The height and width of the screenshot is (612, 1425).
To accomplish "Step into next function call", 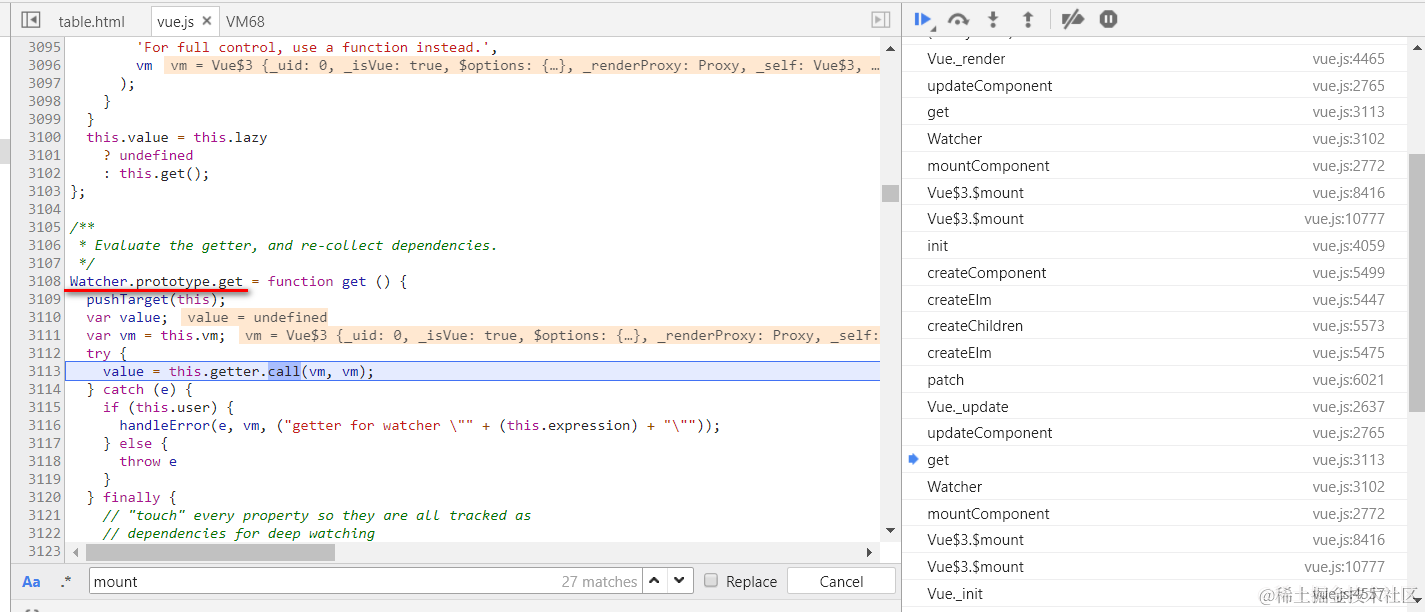I will click(x=993, y=19).
